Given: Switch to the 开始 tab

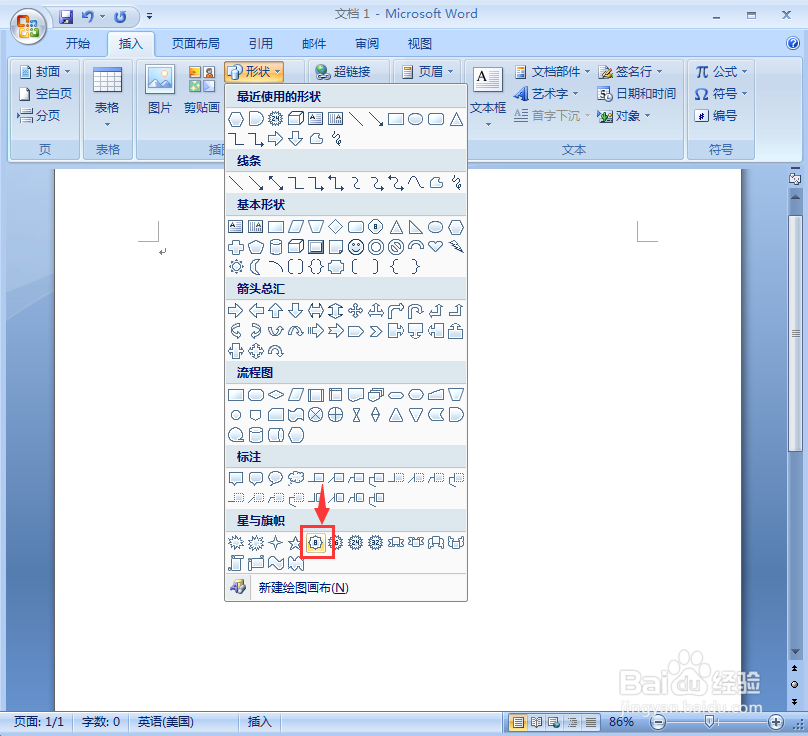Looking at the screenshot, I should coord(78,43).
